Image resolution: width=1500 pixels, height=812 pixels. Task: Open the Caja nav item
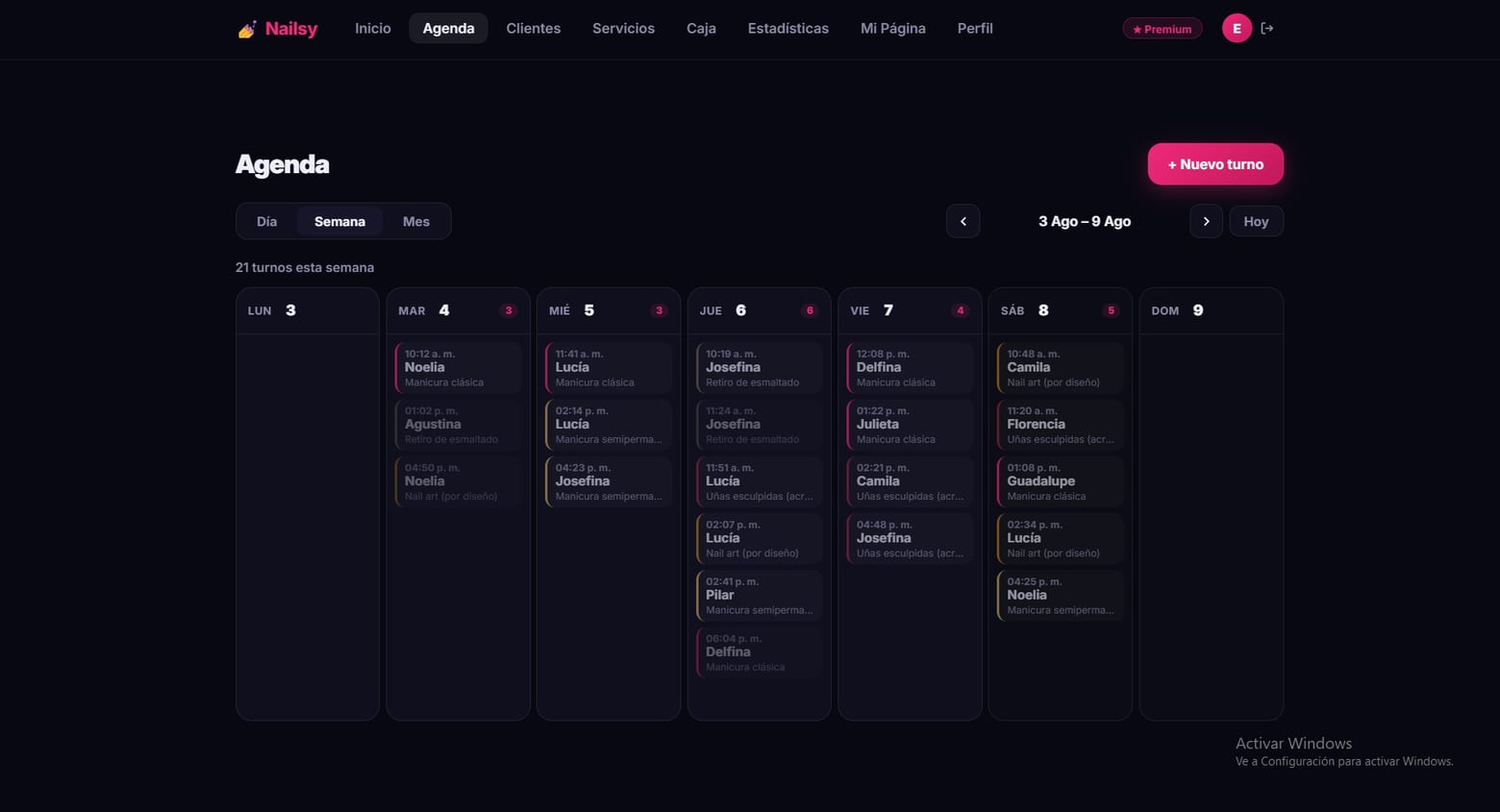tap(701, 29)
